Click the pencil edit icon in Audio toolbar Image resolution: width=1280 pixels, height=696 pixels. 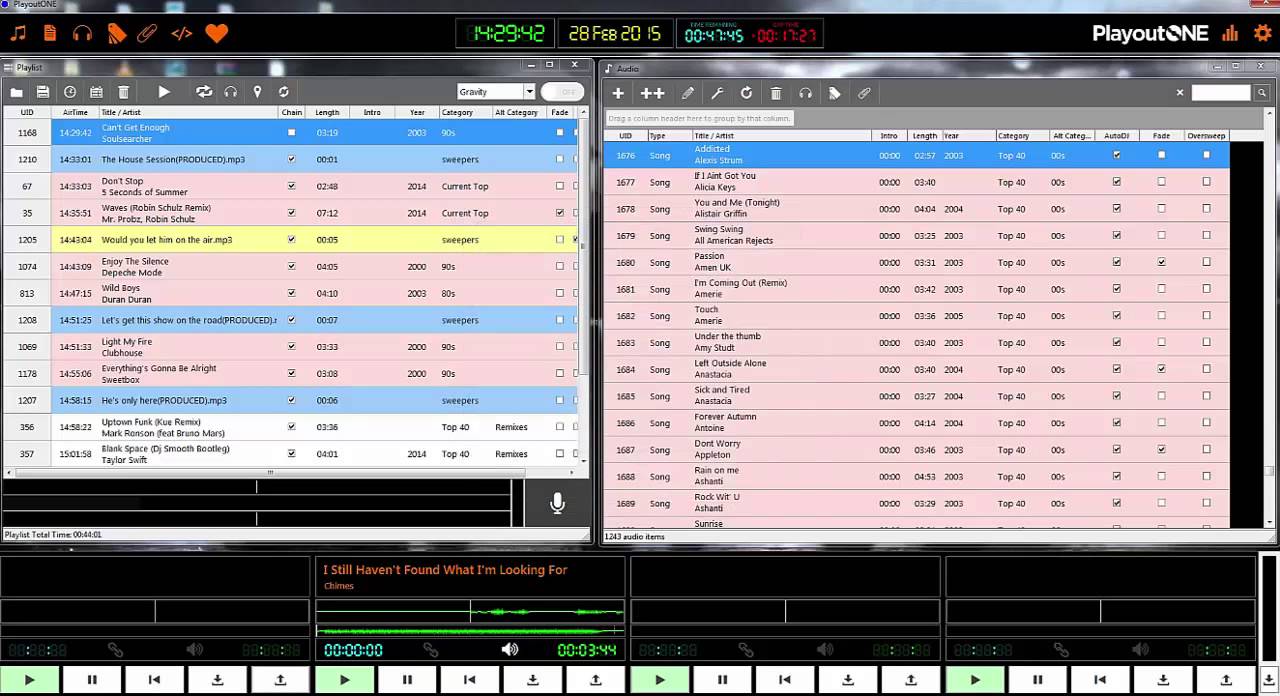[688, 93]
